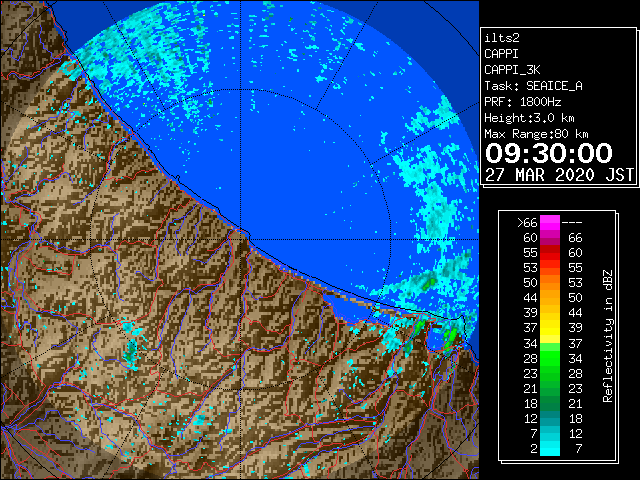The width and height of the screenshot is (640, 480).
Task: Click the '---' legend upper bound
Action: click(572, 222)
